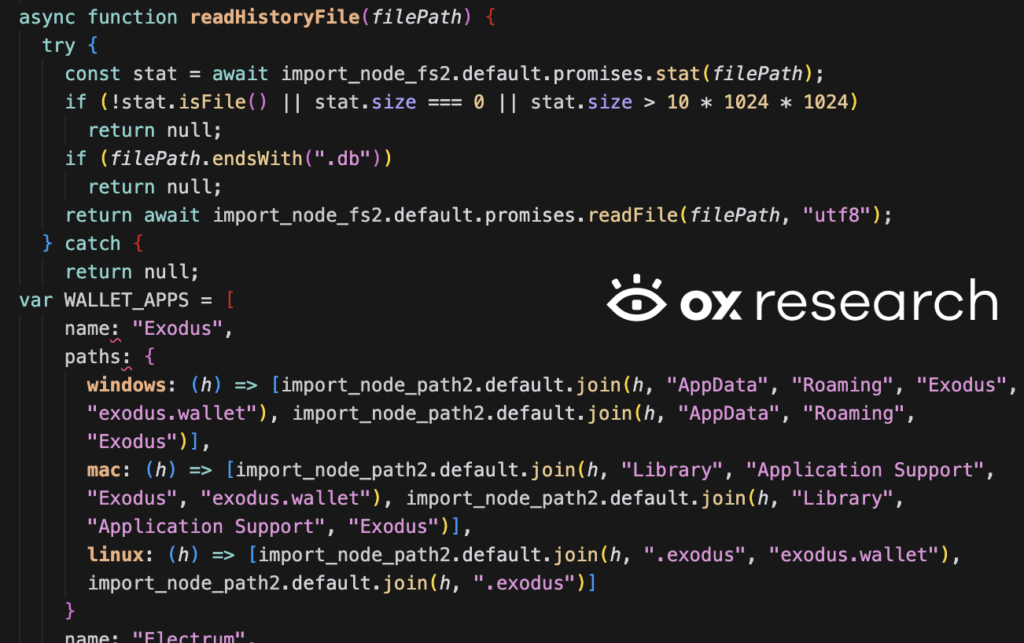Select "Library" string on the mac line
The image size is (1024, 643).
[672, 470]
